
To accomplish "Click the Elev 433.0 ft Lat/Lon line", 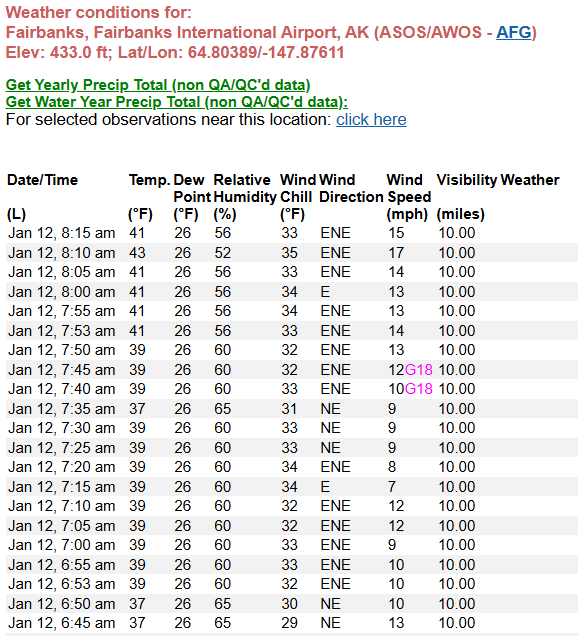I will tap(175, 52).
